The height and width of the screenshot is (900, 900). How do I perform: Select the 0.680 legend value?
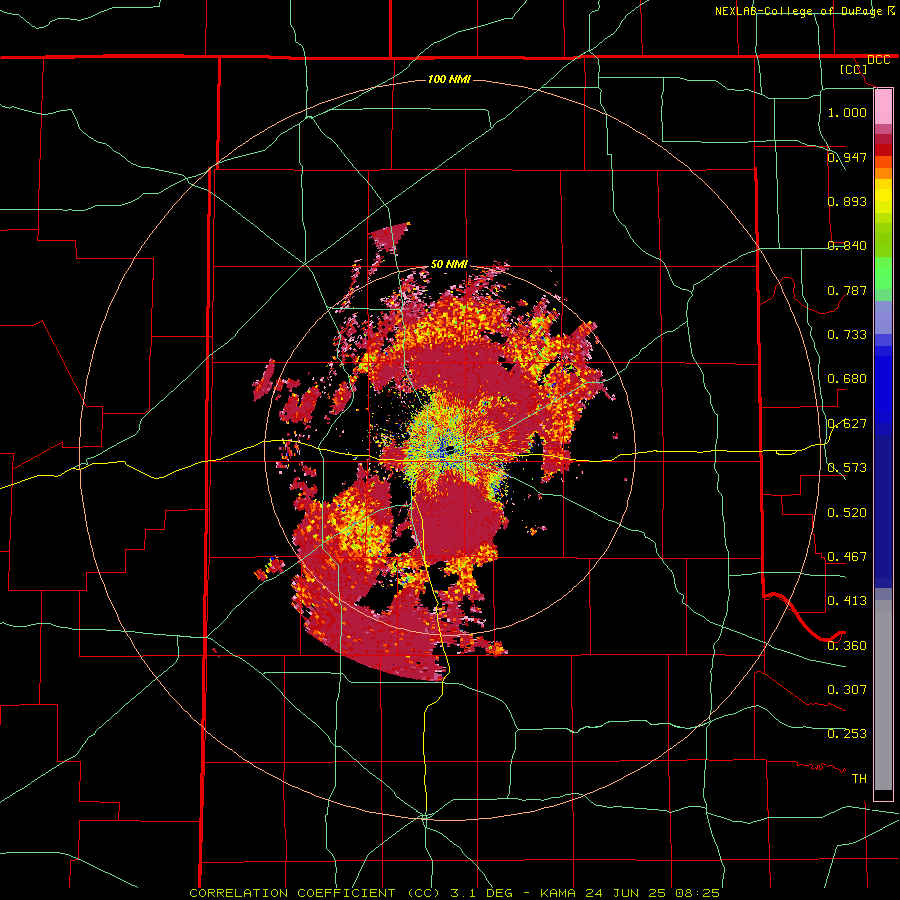(847, 378)
